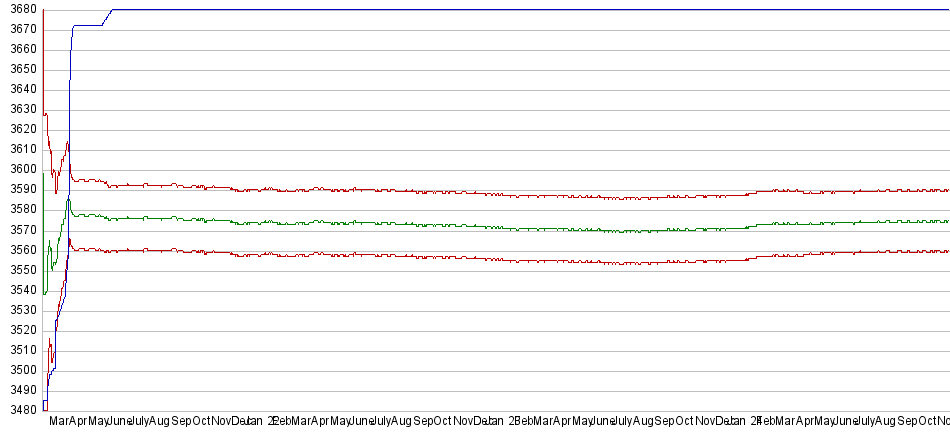Click the blue line's flat top segment
Image resolution: width=950 pixels, height=435 pixels.
[x=500, y=9]
